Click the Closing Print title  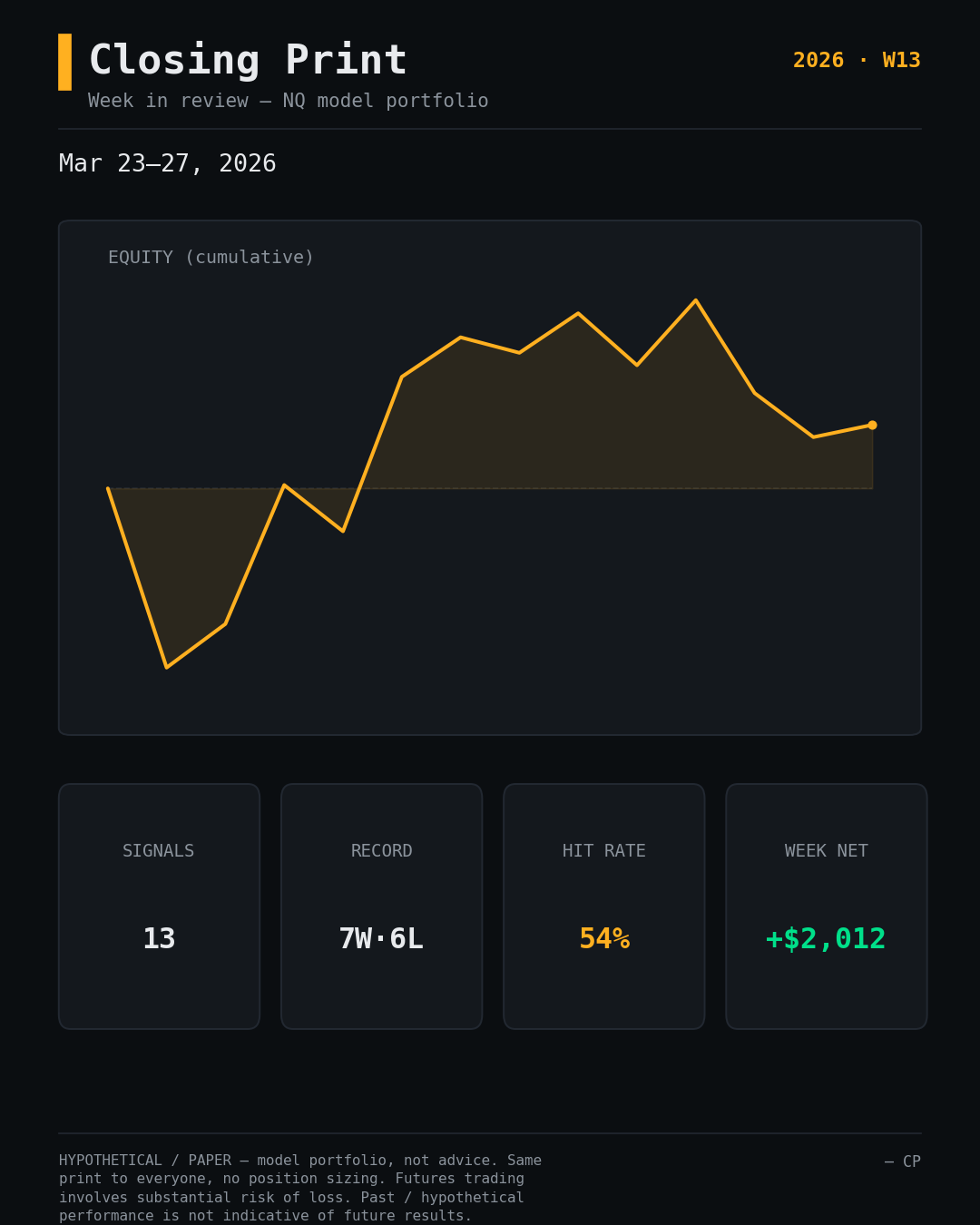pos(248,61)
